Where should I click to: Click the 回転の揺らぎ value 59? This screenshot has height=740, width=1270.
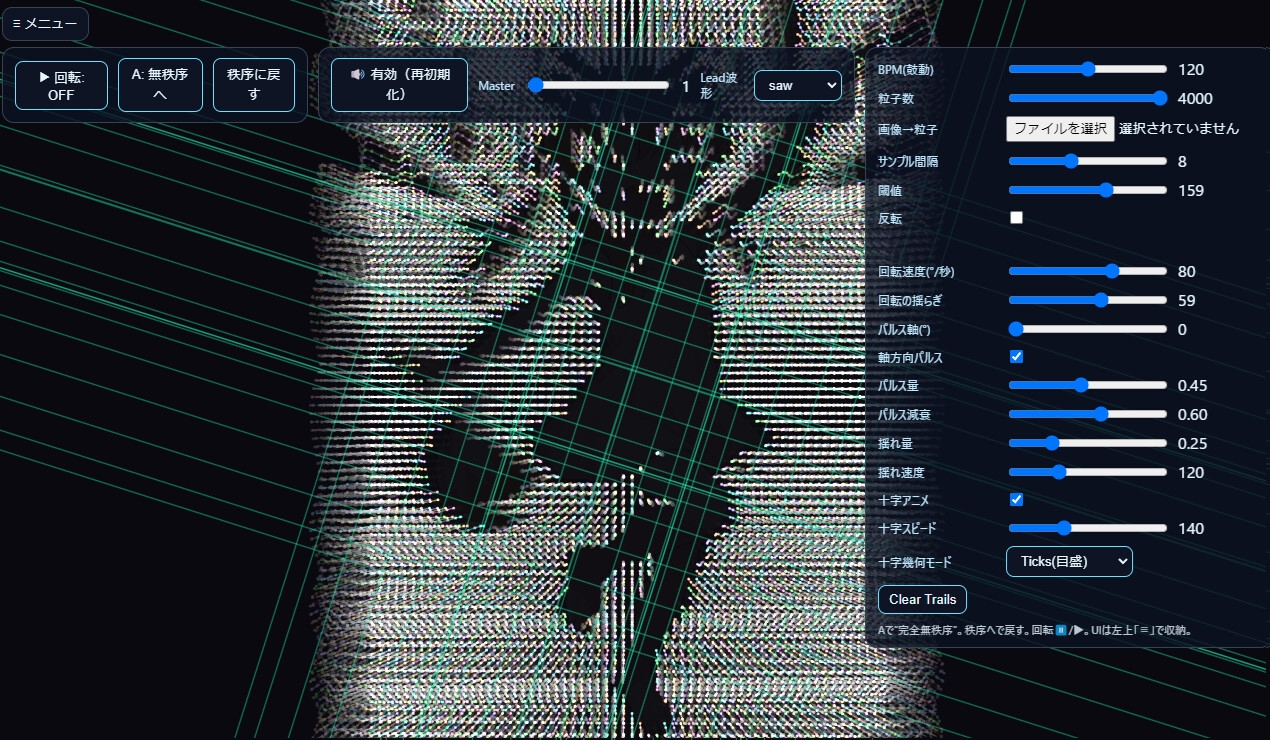[x=1187, y=301]
